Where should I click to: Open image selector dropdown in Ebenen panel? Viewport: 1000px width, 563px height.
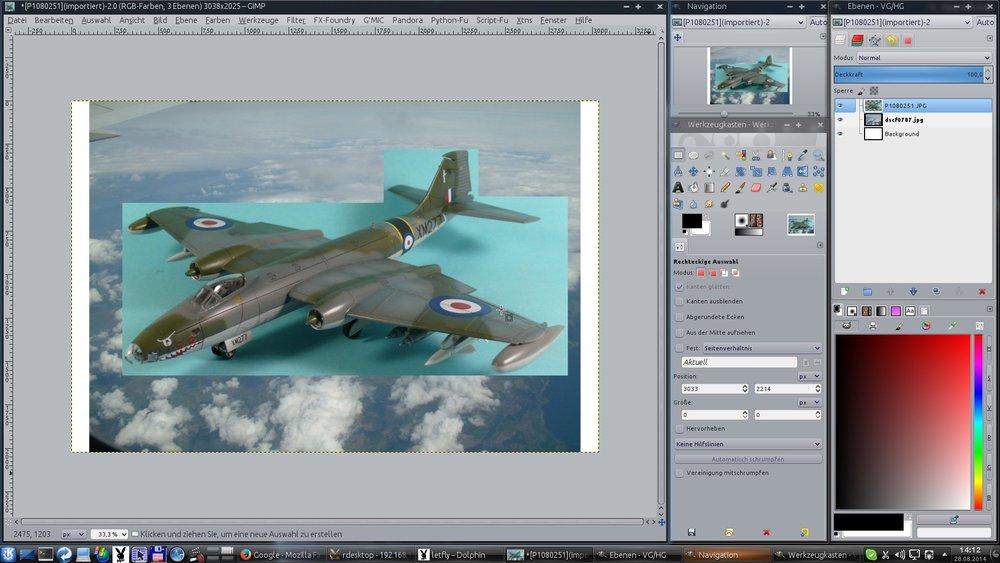pos(902,22)
